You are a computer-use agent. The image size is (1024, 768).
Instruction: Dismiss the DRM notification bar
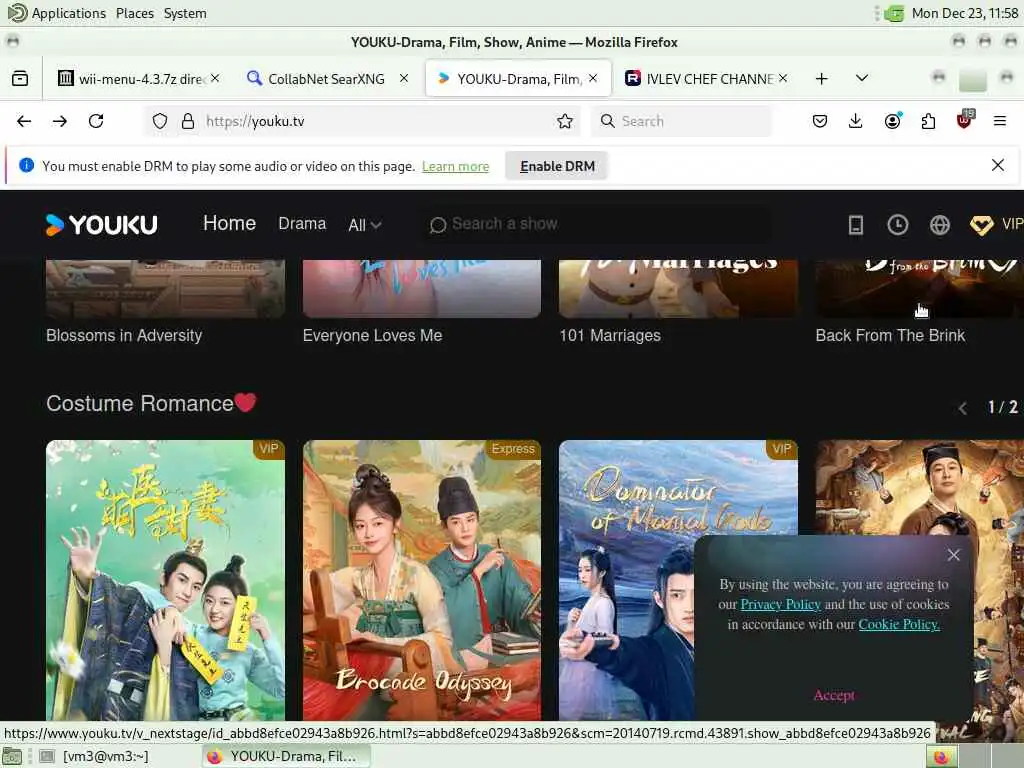[x=997, y=165]
